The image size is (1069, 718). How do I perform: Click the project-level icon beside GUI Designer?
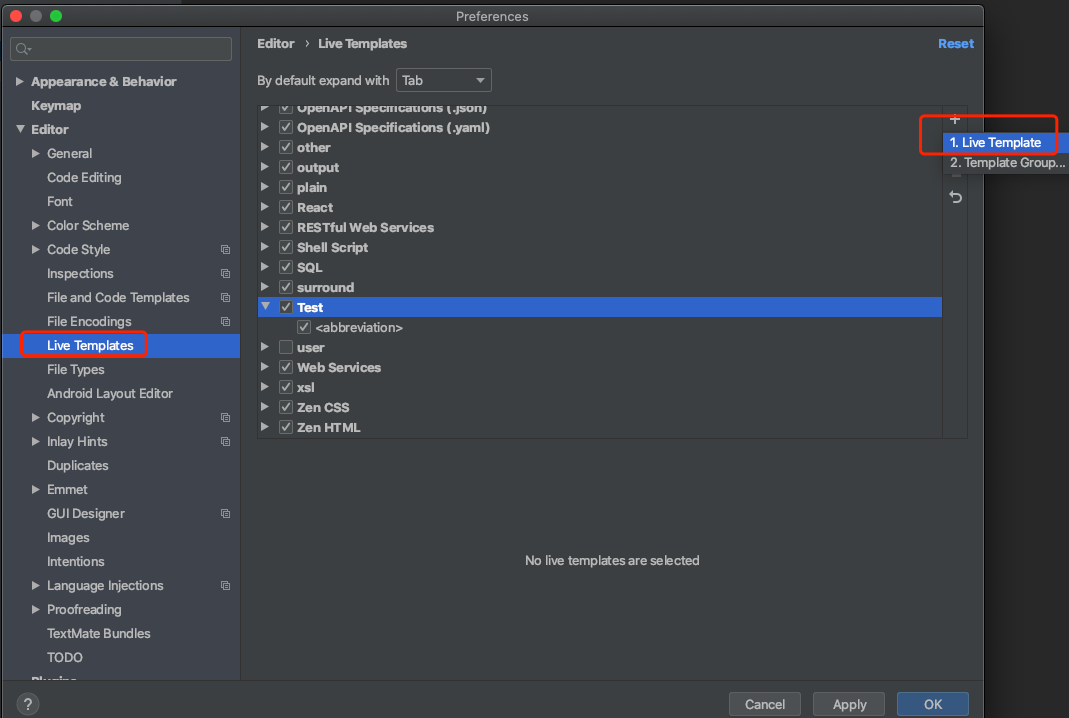pyautogui.click(x=225, y=513)
